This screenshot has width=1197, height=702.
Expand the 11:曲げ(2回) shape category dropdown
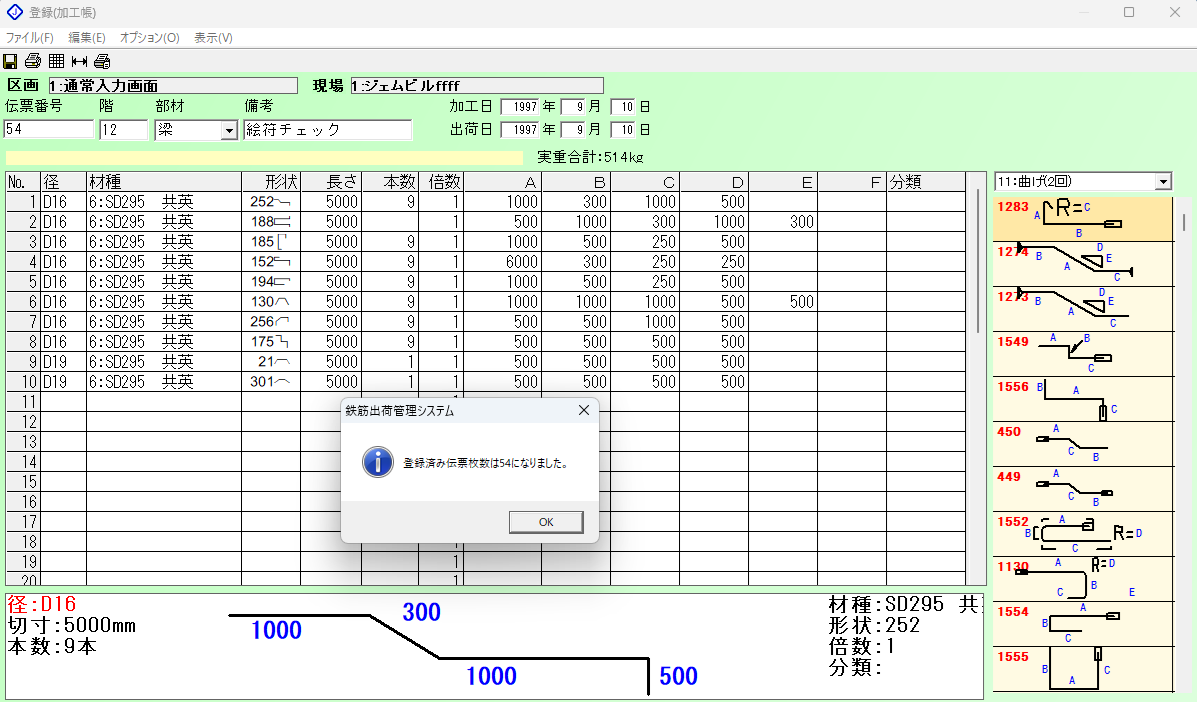[x=1162, y=182]
